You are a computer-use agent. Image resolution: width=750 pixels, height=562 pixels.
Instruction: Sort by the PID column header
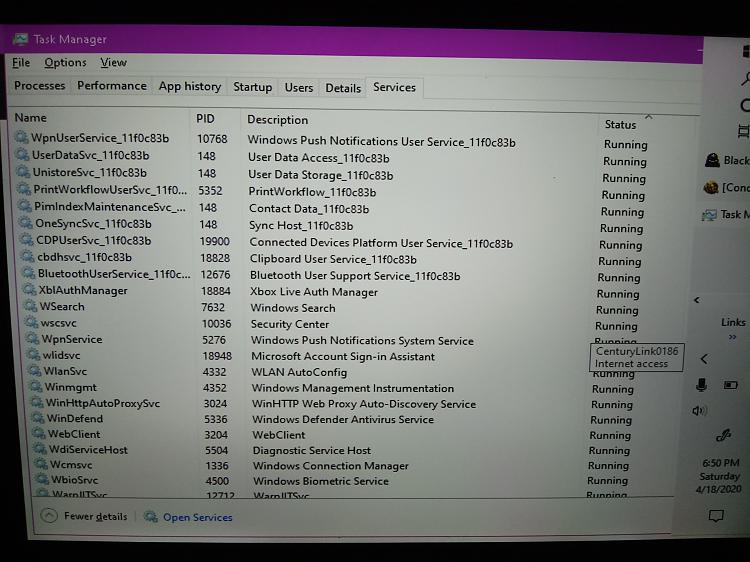coord(205,119)
